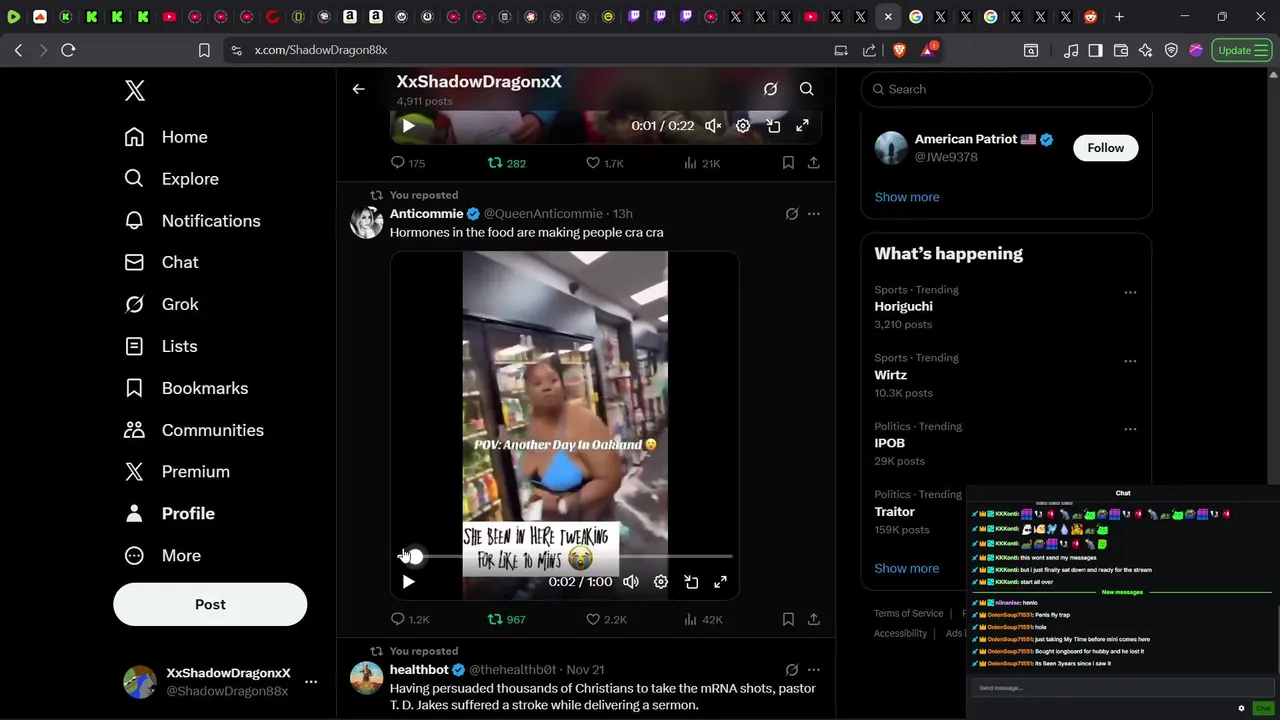Image resolution: width=1280 pixels, height=720 pixels.
Task: Open Communities page
Action: tap(194, 430)
